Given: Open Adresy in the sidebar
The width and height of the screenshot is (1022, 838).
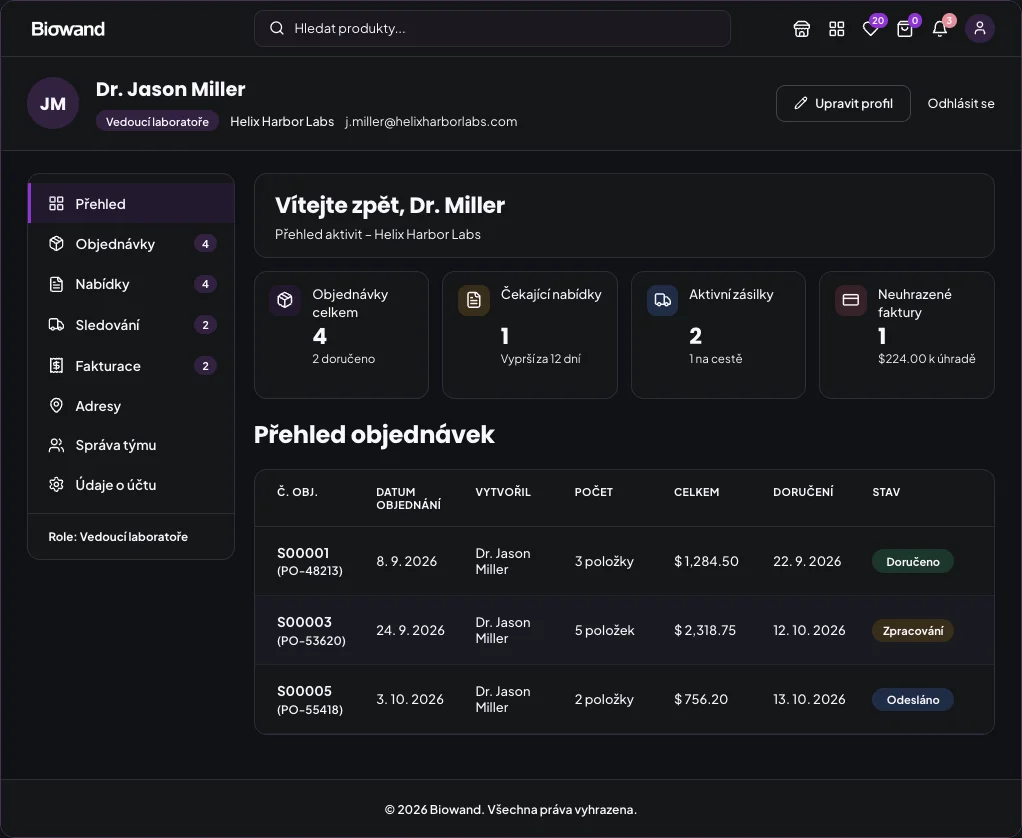Looking at the screenshot, I should pos(131,405).
